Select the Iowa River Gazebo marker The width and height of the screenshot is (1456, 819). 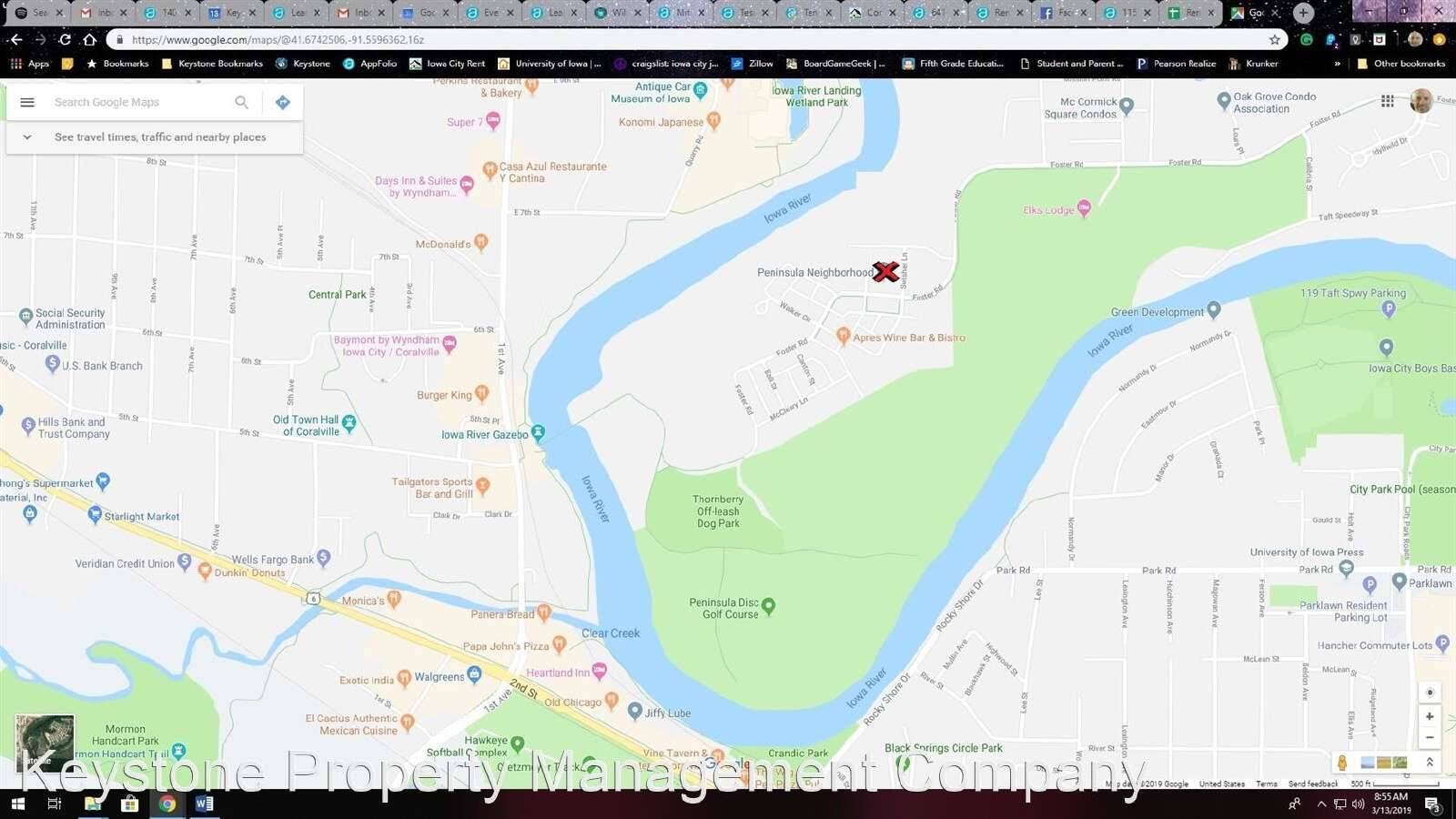coord(538,432)
